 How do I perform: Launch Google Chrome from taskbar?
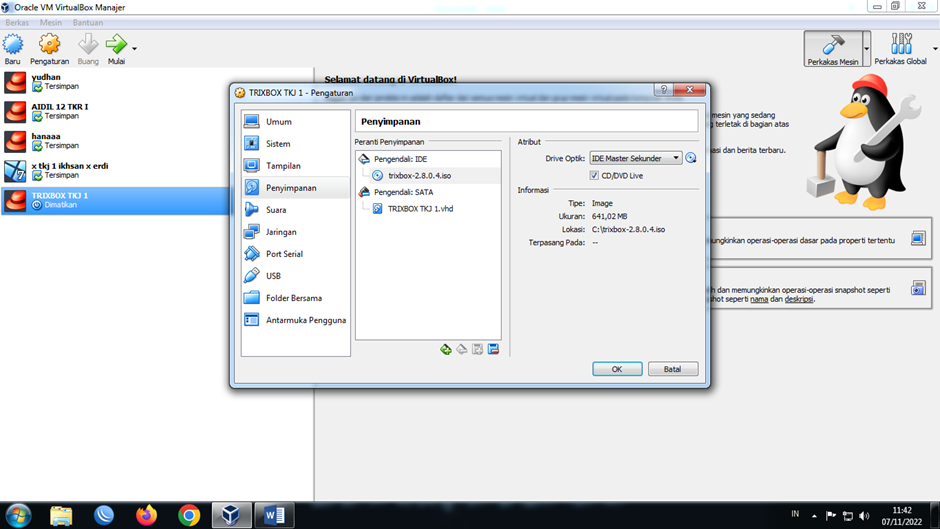pyautogui.click(x=189, y=515)
